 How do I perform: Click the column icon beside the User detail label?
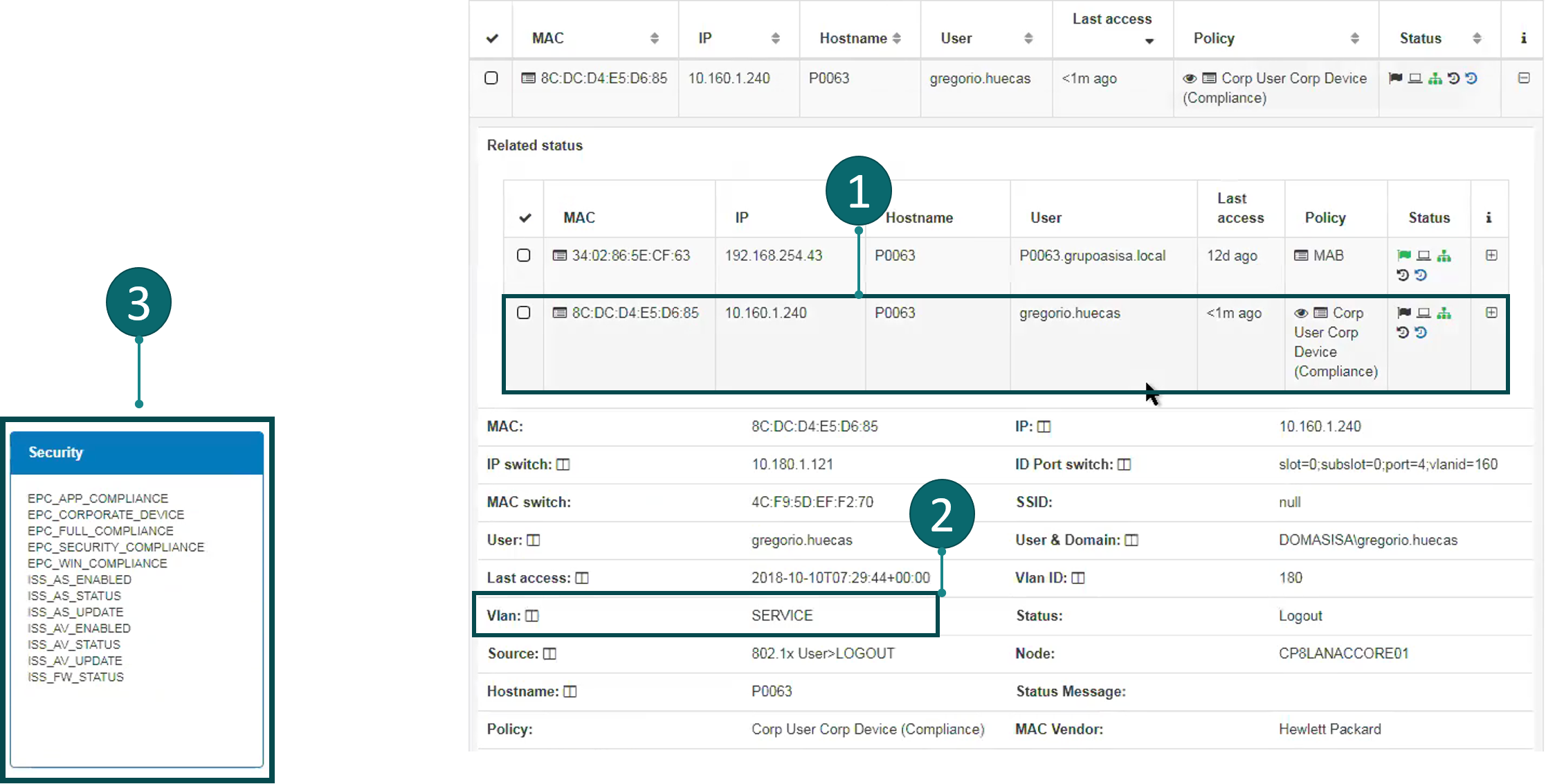[533, 540]
